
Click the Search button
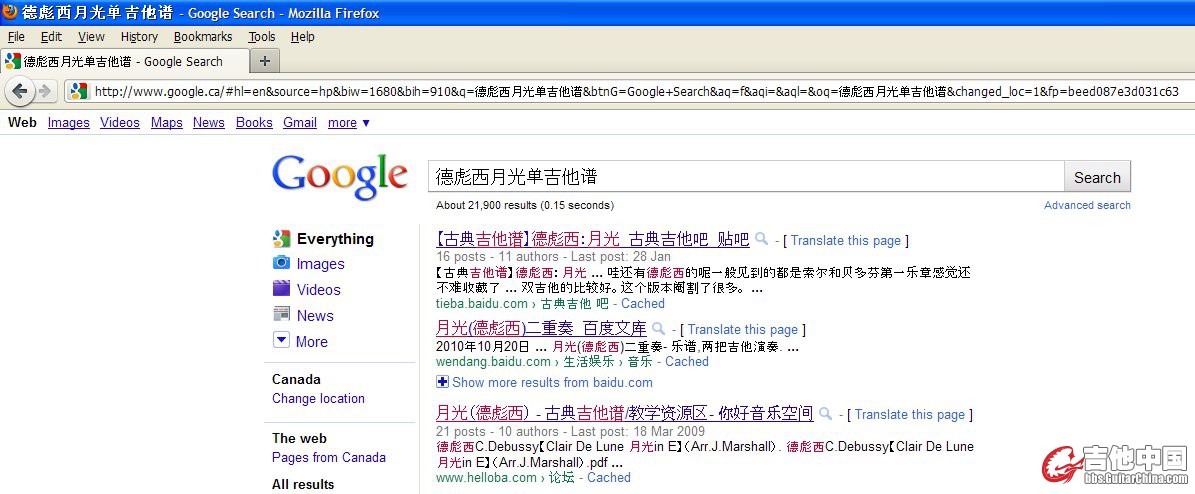click(1097, 177)
